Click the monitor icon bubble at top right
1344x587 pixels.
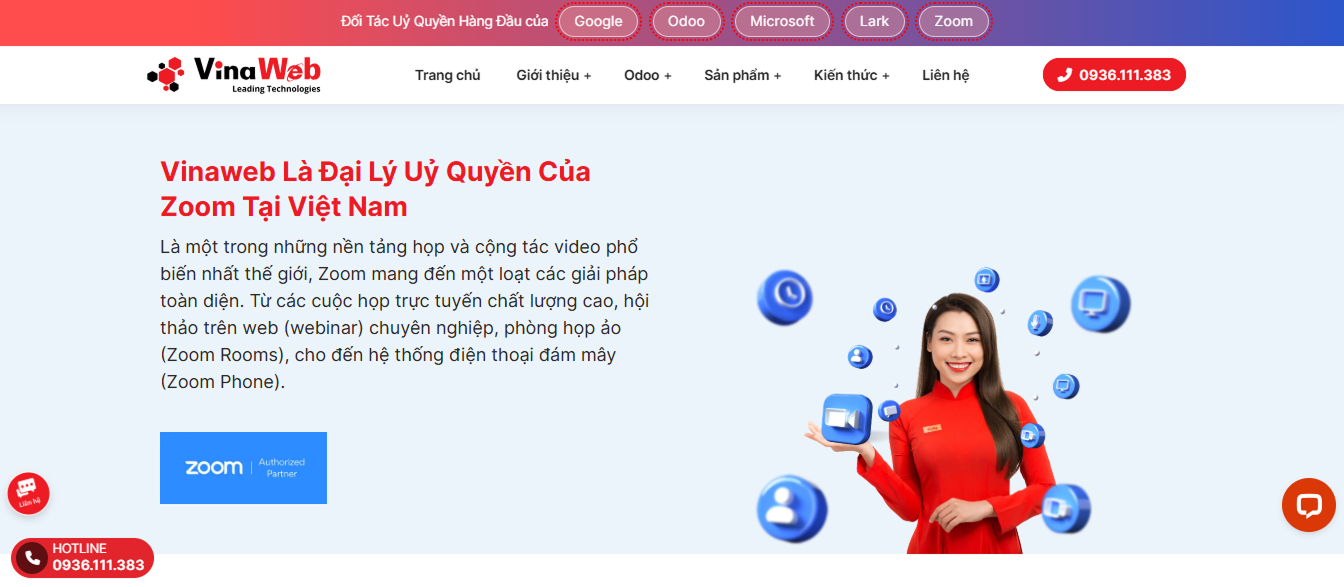click(x=1099, y=303)
